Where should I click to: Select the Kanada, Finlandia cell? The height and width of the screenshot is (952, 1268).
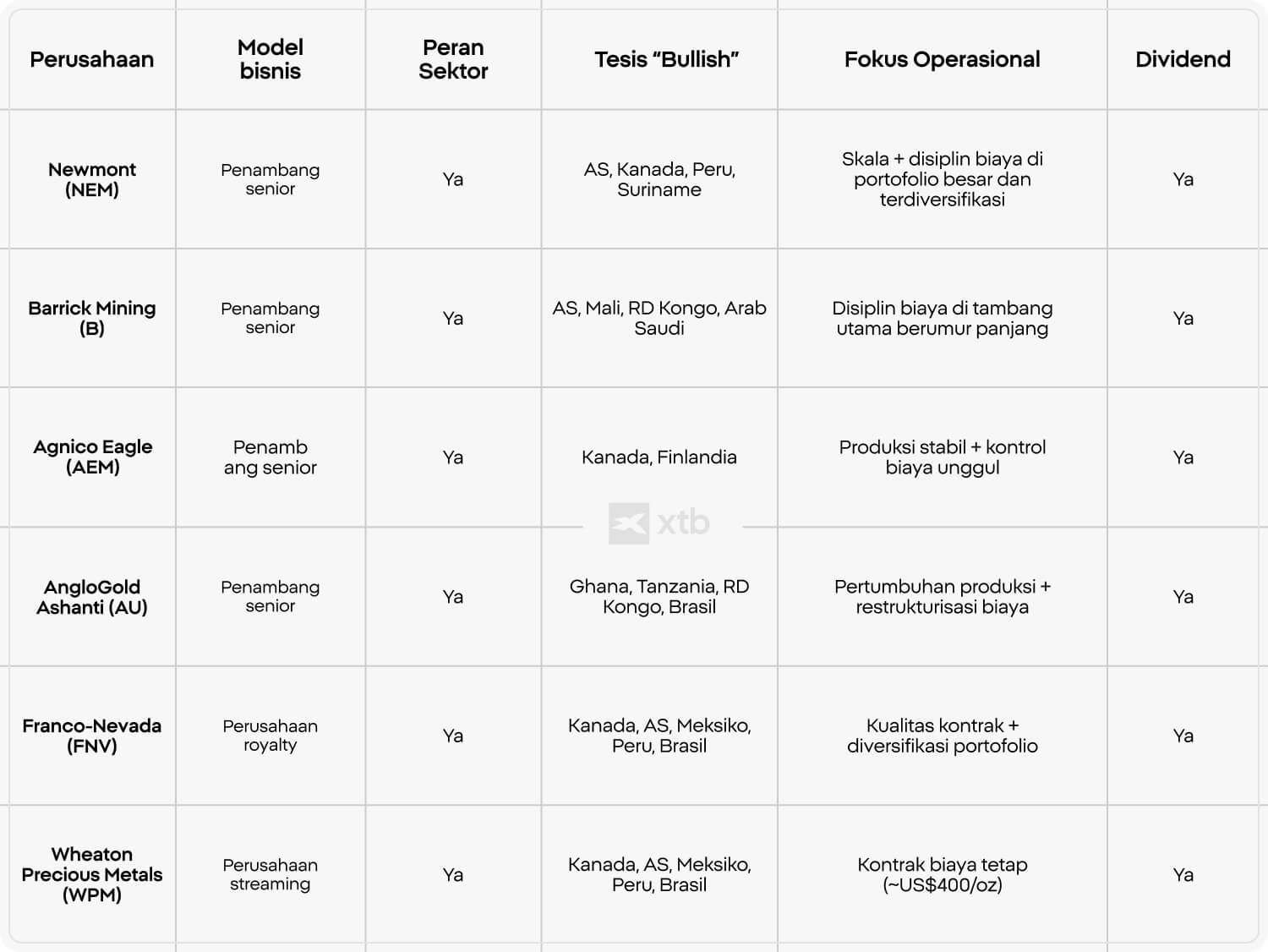point(659,457)
